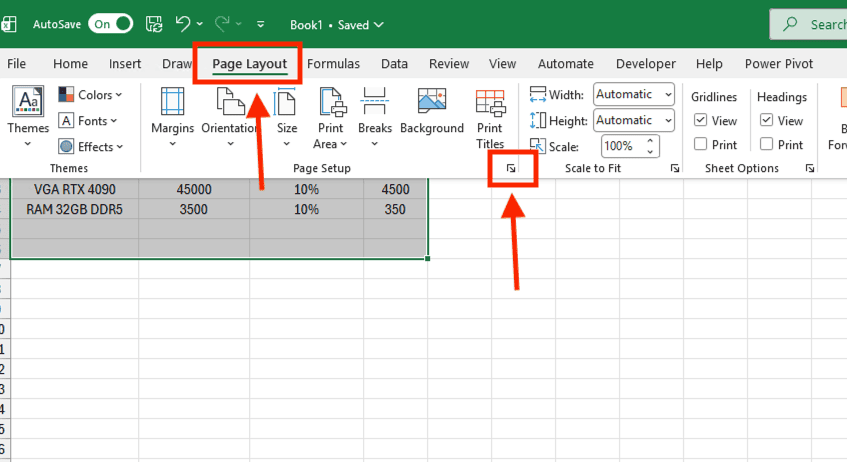Expand the Orientation dropdown chevron

[x=230, y=144]
